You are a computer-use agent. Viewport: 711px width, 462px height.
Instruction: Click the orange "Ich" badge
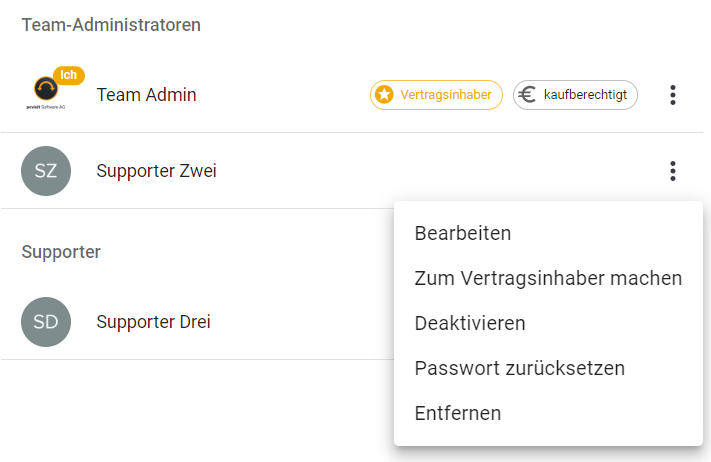pos(69,75)
